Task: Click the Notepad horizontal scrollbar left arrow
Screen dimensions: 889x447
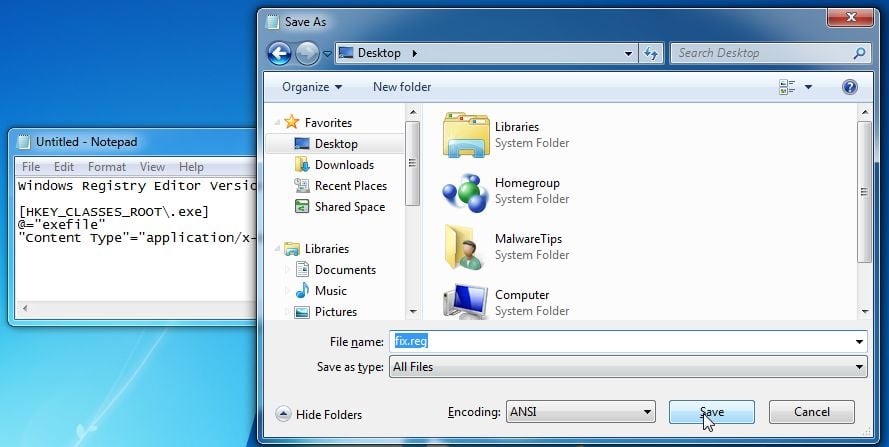Action: click(x=24, y=309)
